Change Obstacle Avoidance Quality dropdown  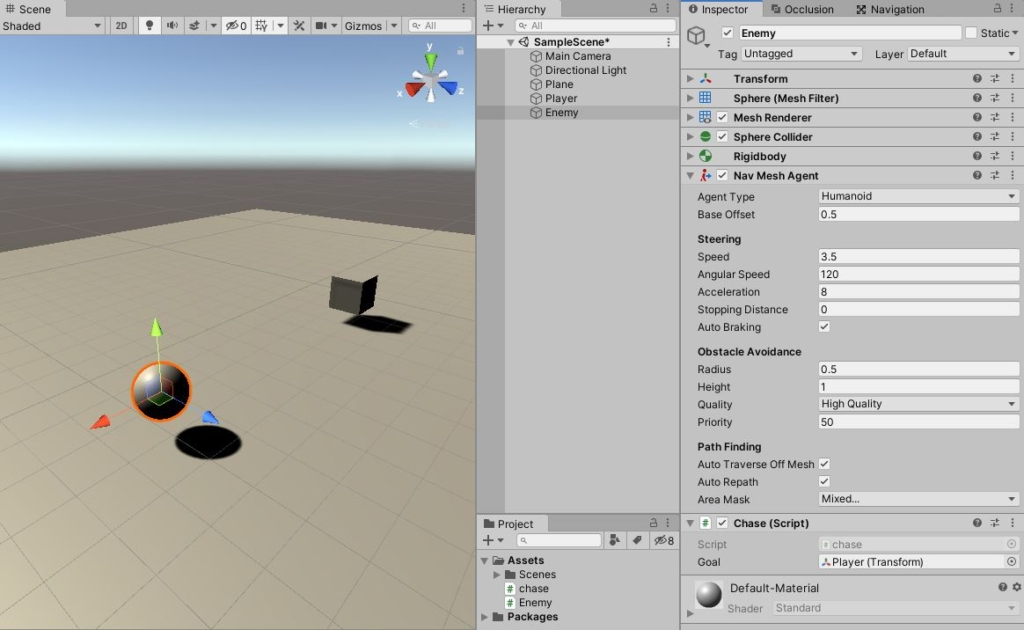click(x=917, y=404)
